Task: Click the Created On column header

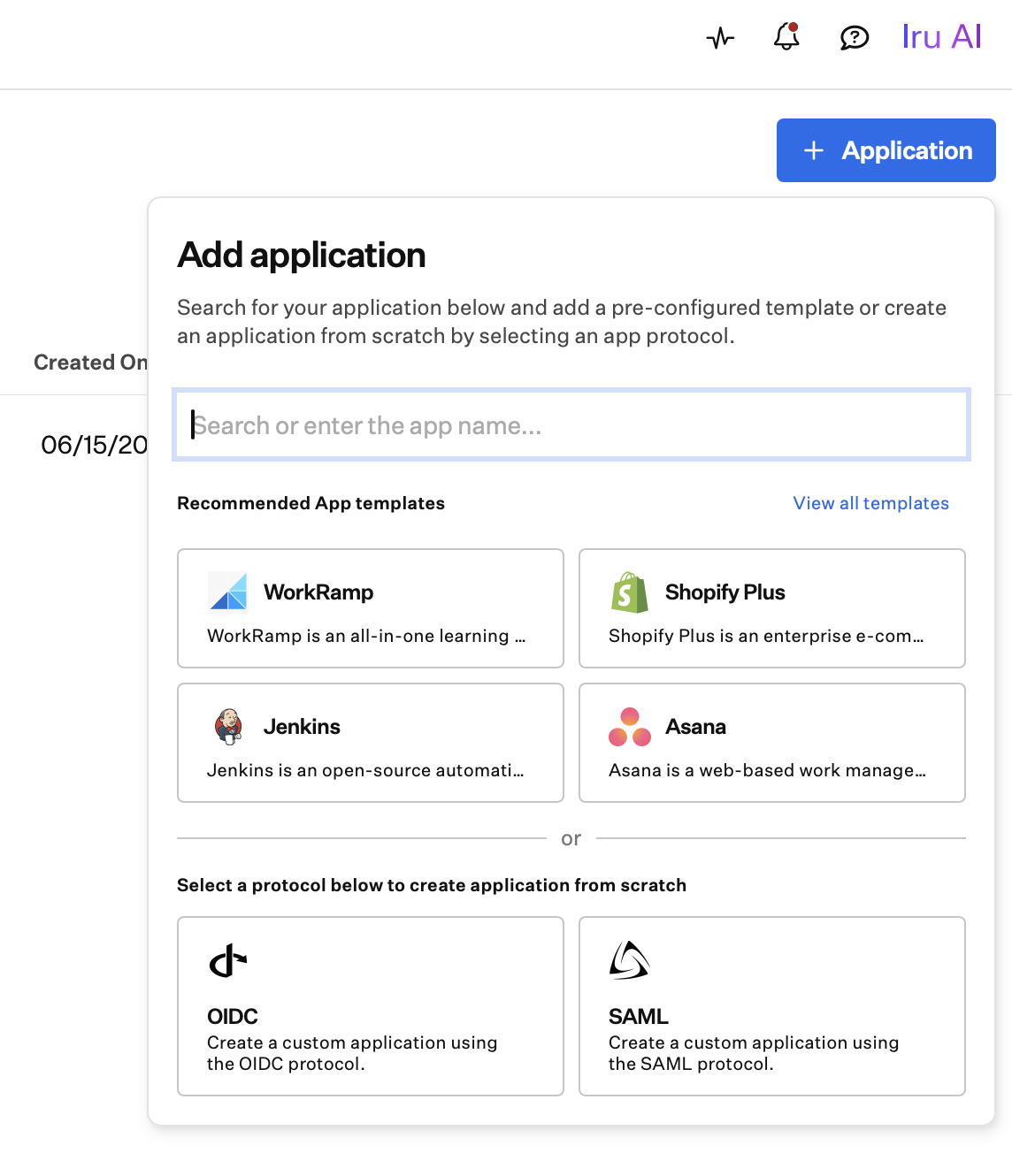Action: tap(90, 363)
